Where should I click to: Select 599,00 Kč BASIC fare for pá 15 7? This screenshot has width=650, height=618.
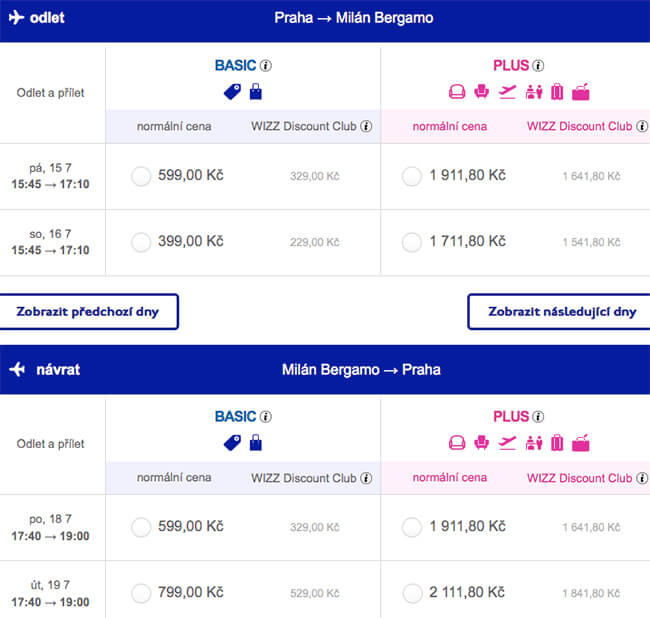[141, 176]
